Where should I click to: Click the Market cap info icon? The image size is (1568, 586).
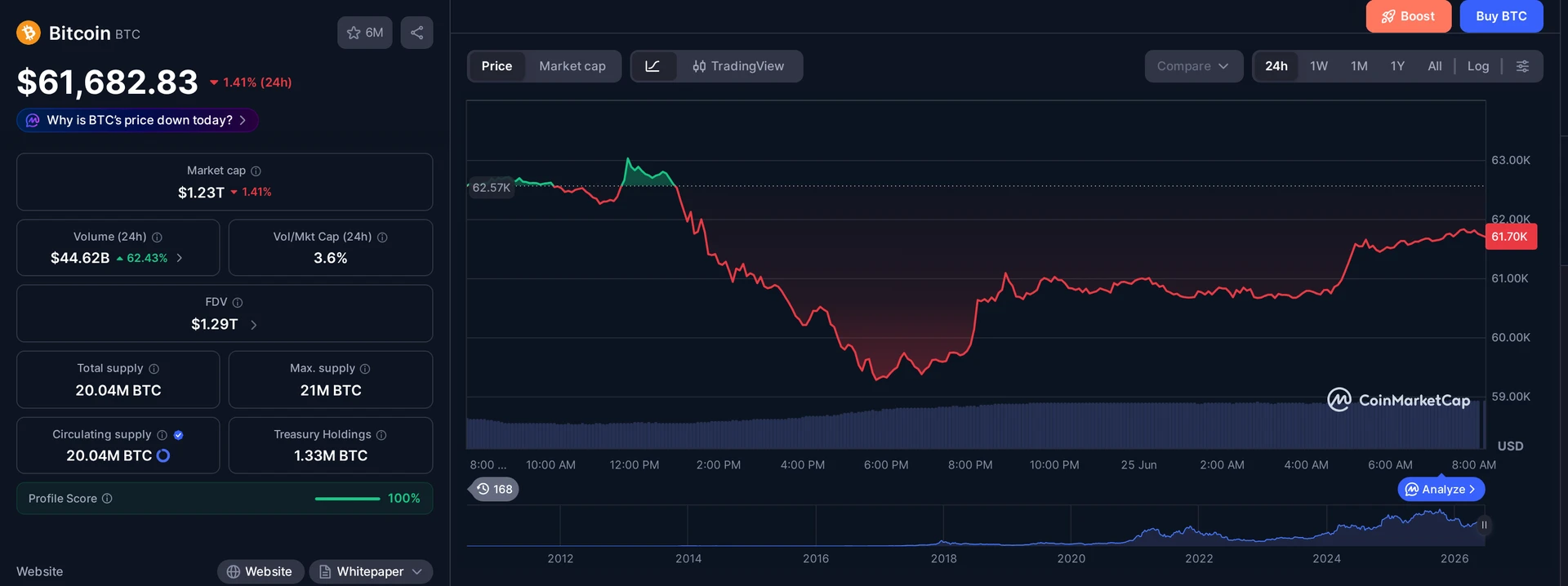(x=256, y=171)
